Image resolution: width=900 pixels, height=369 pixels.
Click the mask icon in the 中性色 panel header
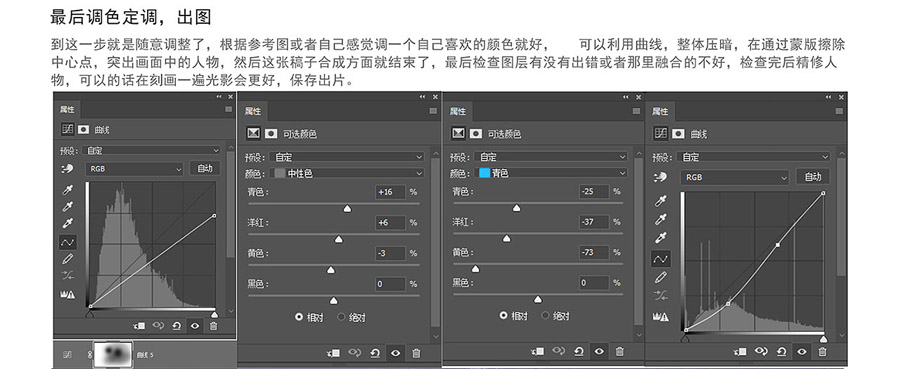(x=271, y=134)
